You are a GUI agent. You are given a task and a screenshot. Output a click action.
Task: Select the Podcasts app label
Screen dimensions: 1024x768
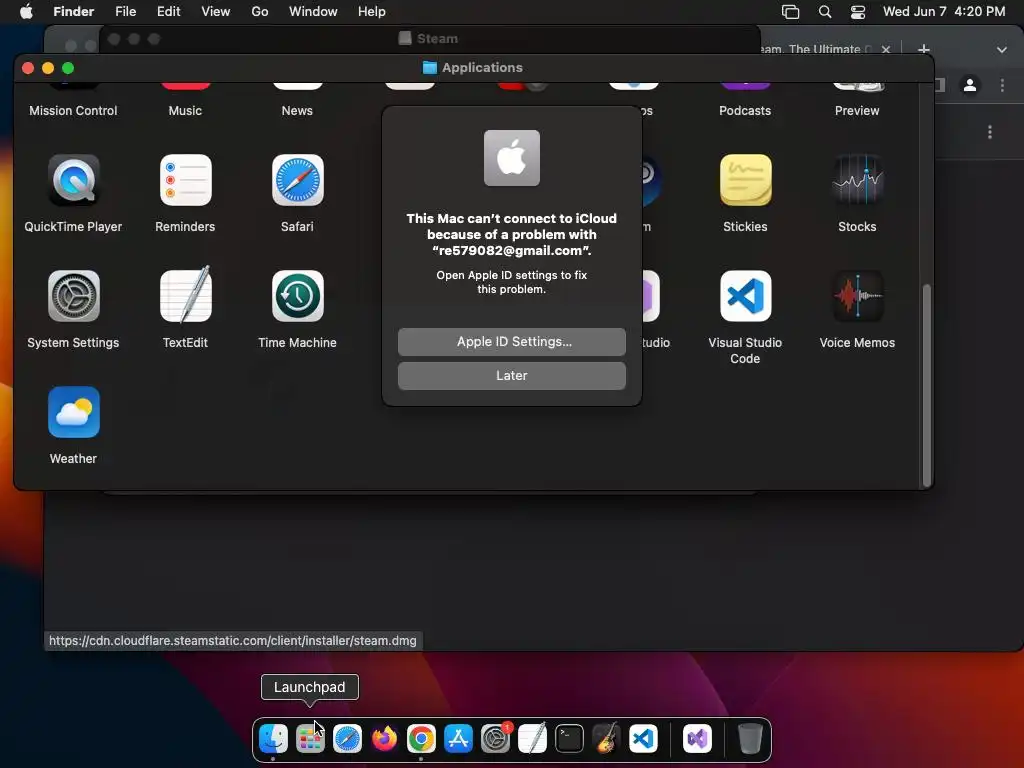[x=745, y=110]
